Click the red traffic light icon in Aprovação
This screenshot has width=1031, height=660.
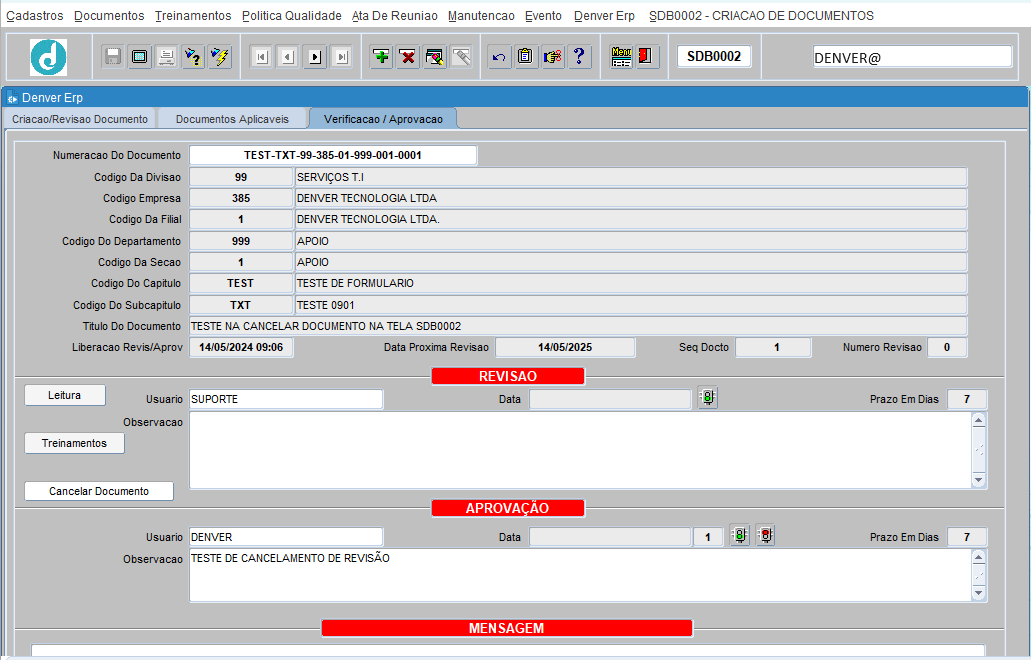pos(765,536)
